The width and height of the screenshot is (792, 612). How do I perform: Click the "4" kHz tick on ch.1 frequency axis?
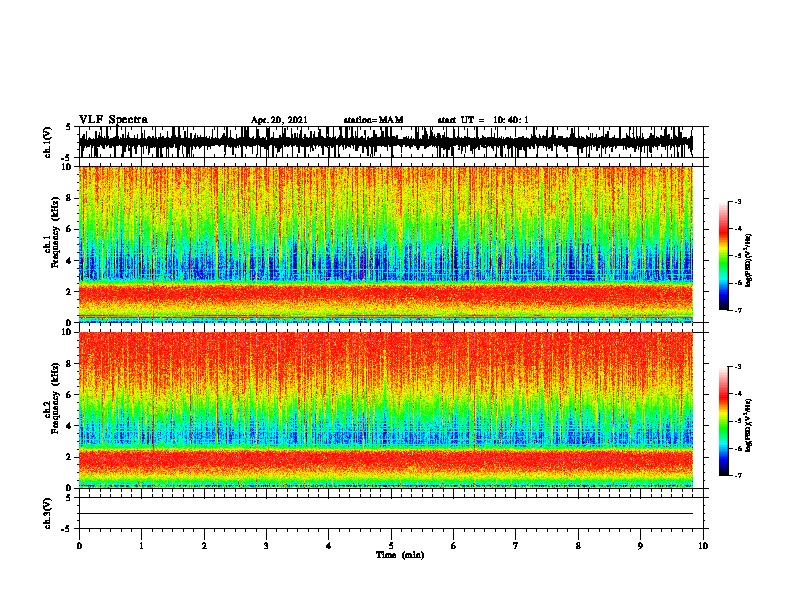click(x=70, y=260)
